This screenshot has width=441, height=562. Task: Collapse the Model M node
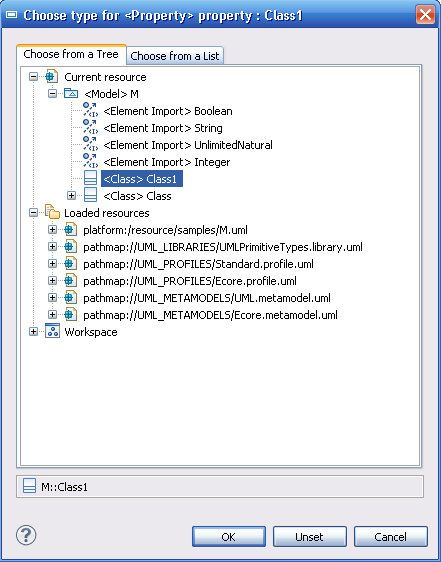pos(52,94)
